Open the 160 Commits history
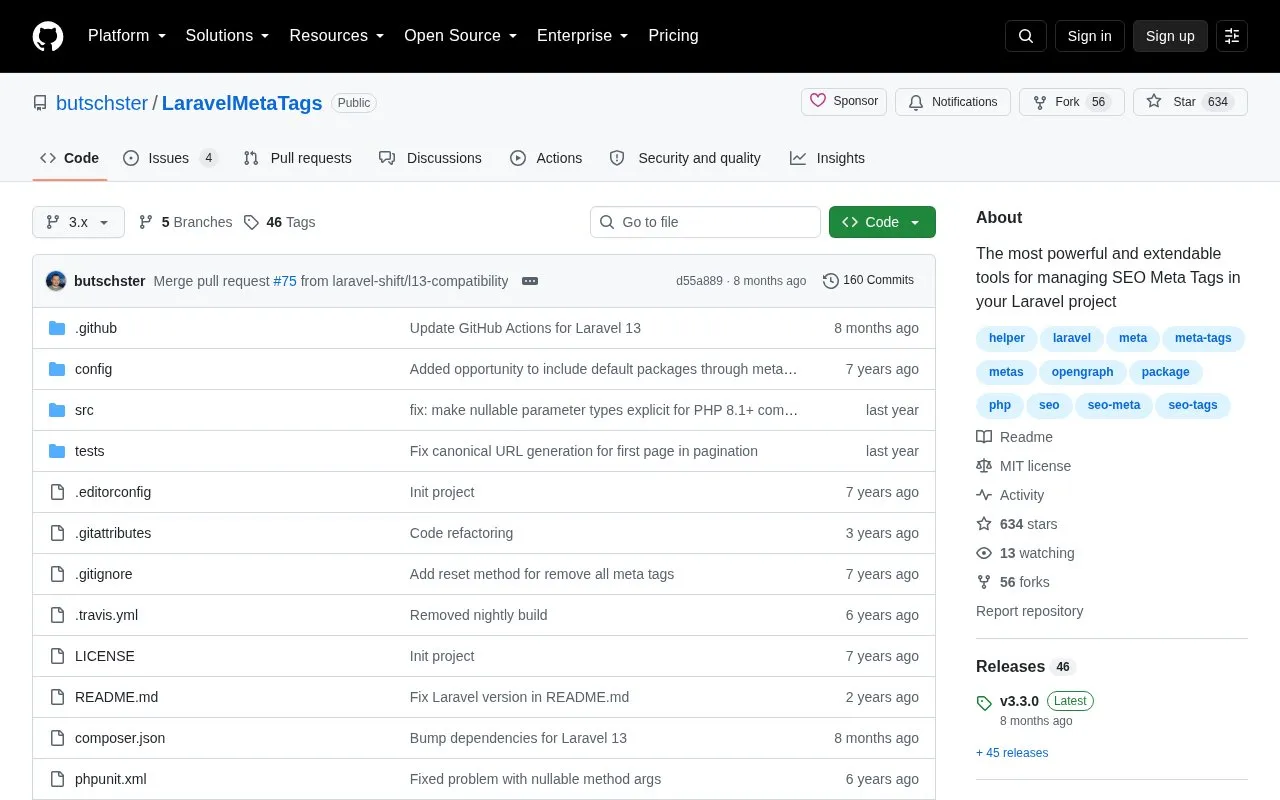Viewport: 1280px width, 800px height. coord(868,281)
